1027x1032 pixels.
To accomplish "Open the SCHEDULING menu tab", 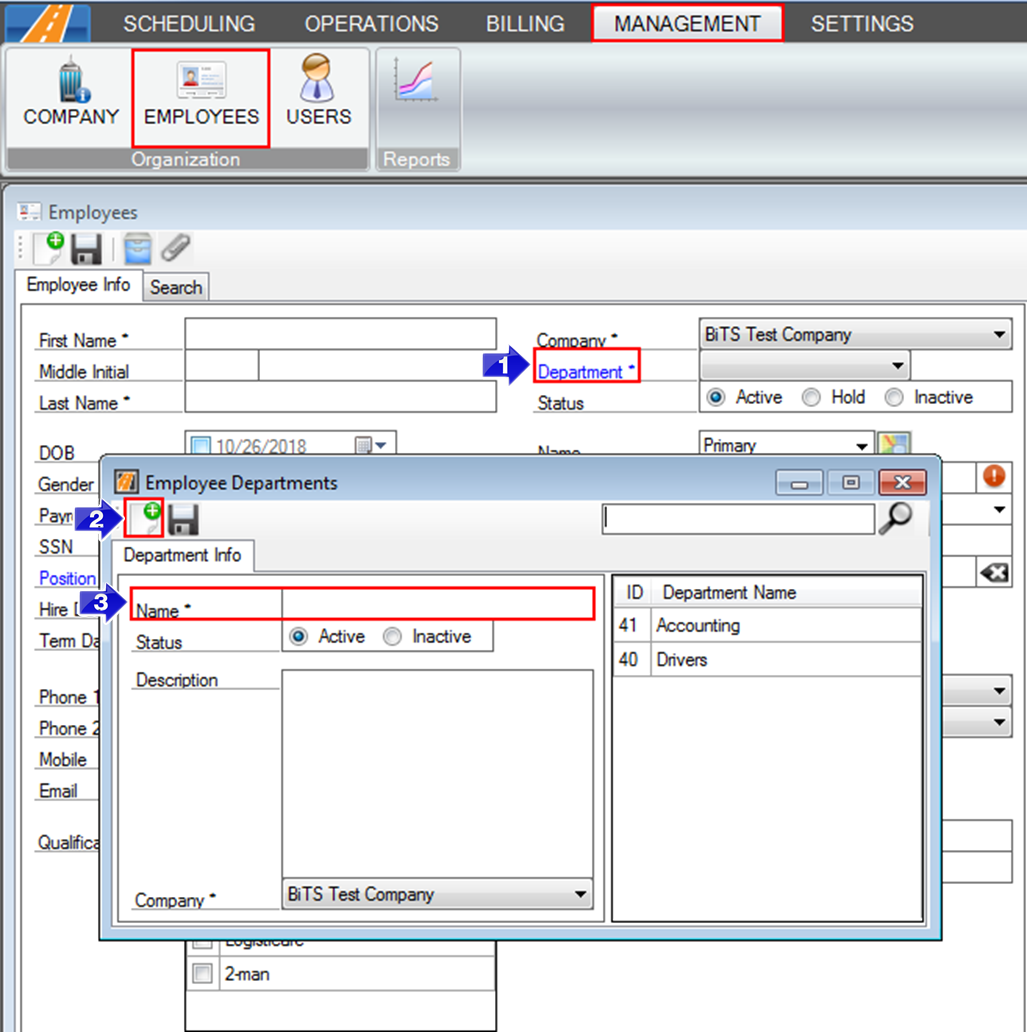I will (189, 24).
